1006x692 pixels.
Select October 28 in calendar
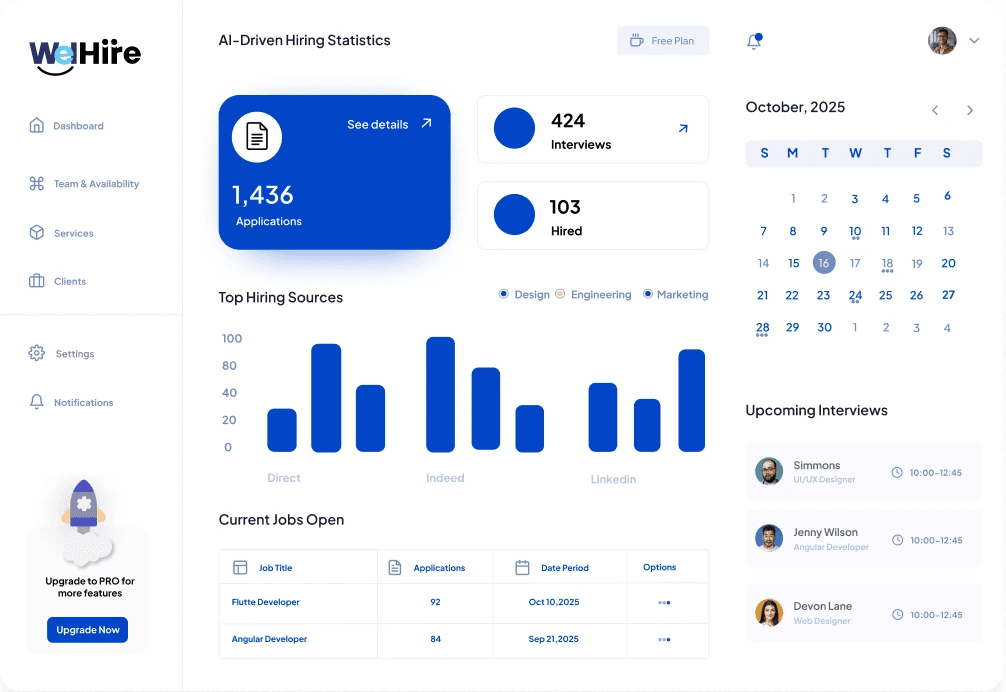762,328
